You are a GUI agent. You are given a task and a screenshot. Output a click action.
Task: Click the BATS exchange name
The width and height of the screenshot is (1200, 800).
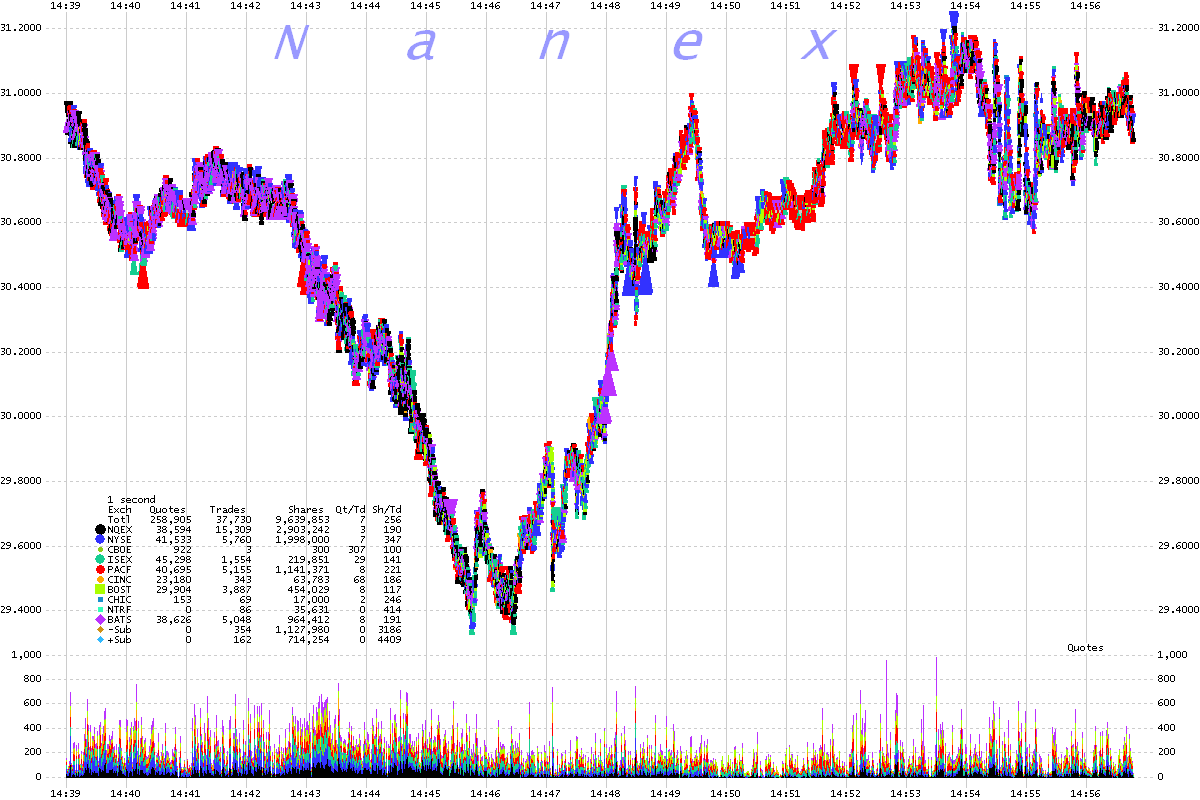[120, 619]
